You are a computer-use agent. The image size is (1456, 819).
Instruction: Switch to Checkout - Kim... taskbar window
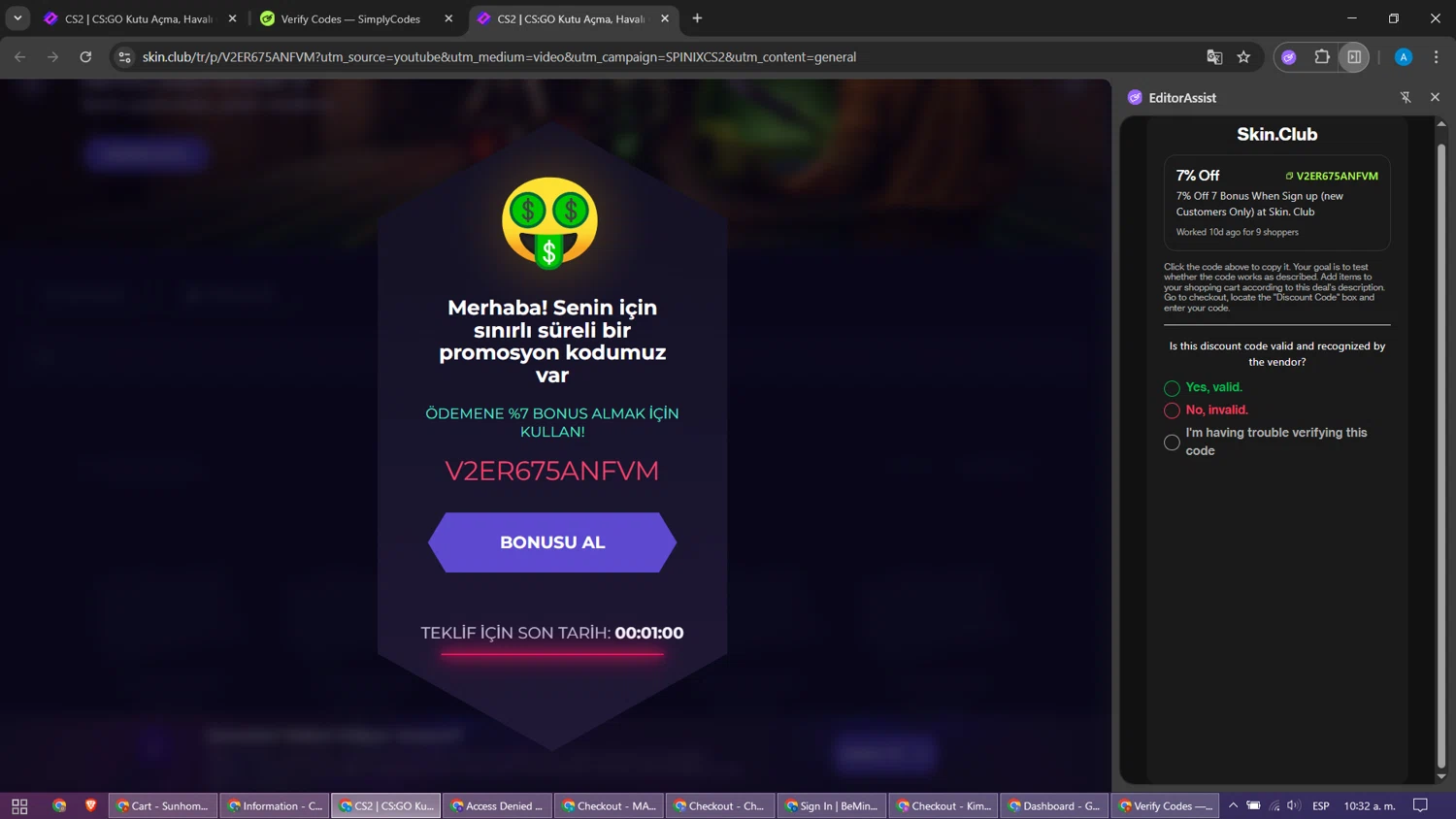(x=943, y=805)
